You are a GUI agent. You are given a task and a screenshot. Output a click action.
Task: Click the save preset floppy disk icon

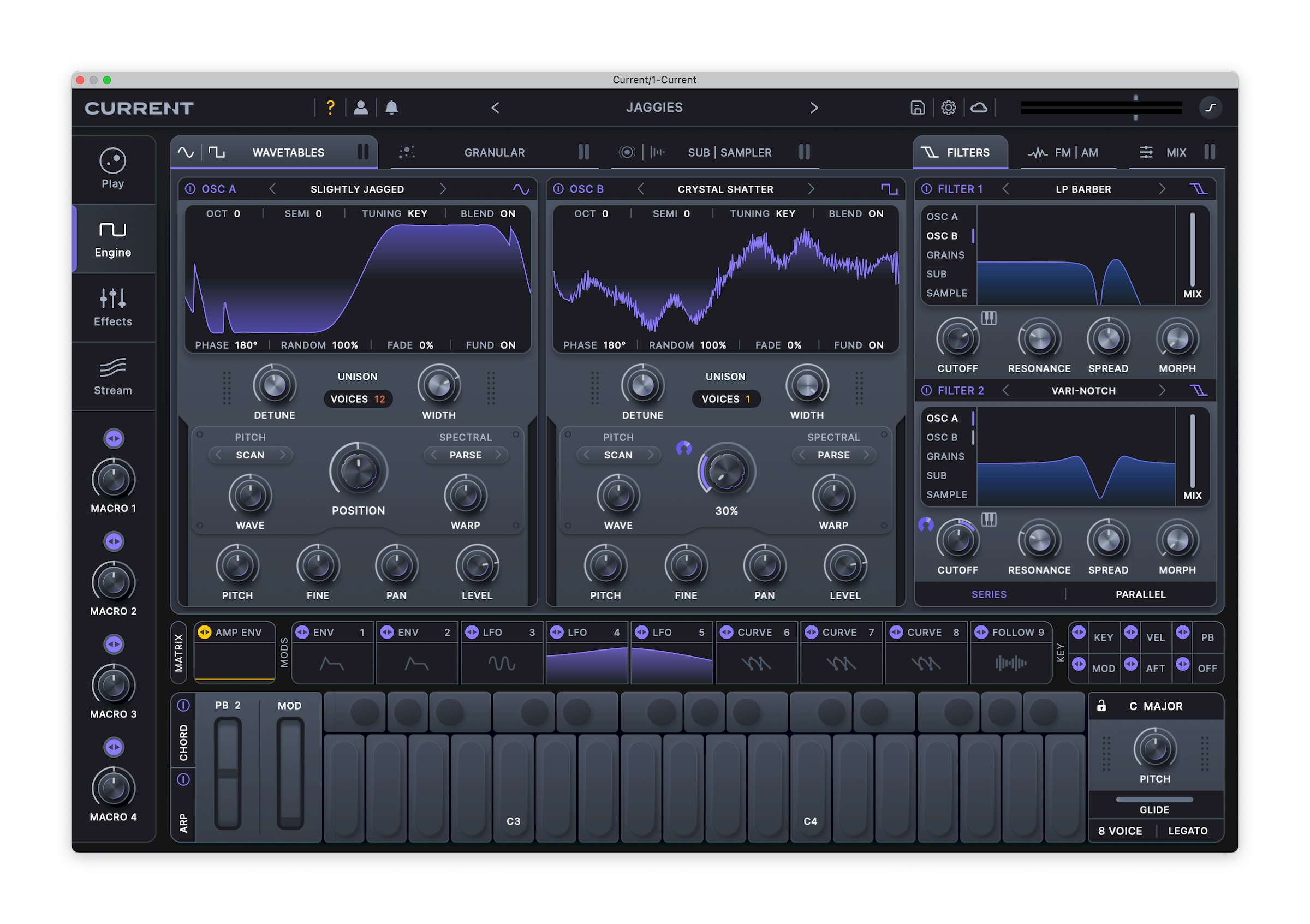918,107
